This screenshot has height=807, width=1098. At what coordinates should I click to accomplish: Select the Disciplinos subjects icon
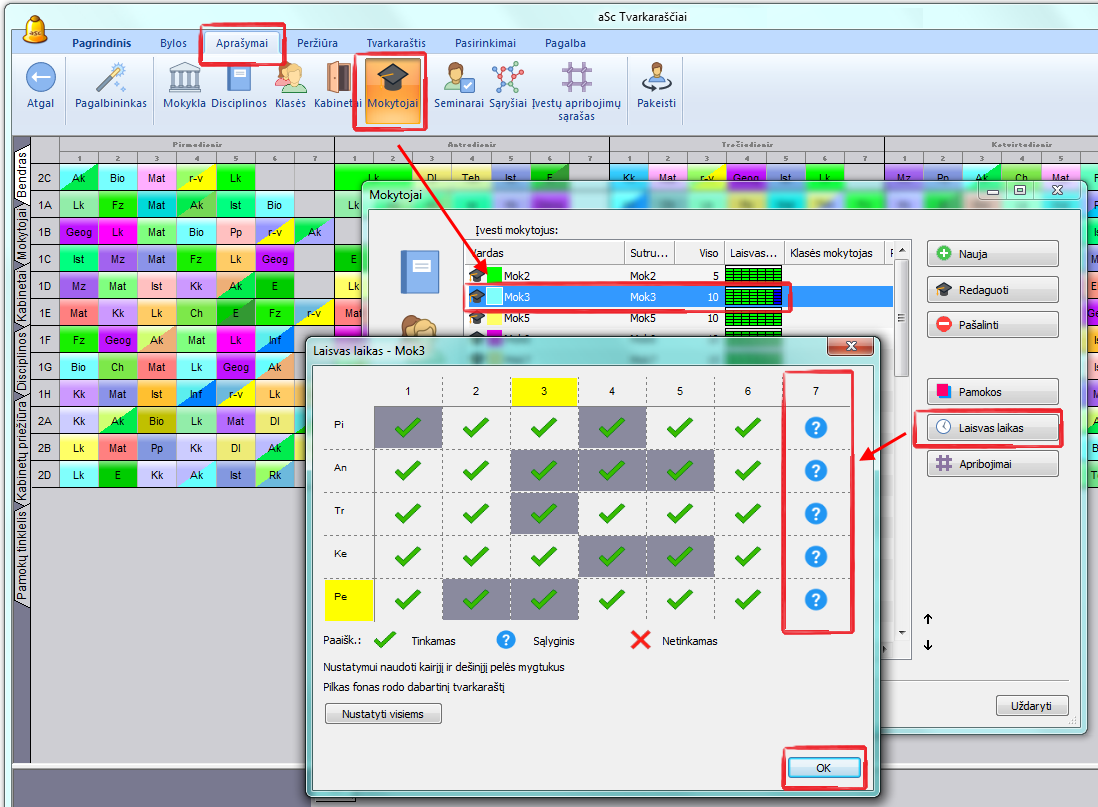(x=239, y=78)
